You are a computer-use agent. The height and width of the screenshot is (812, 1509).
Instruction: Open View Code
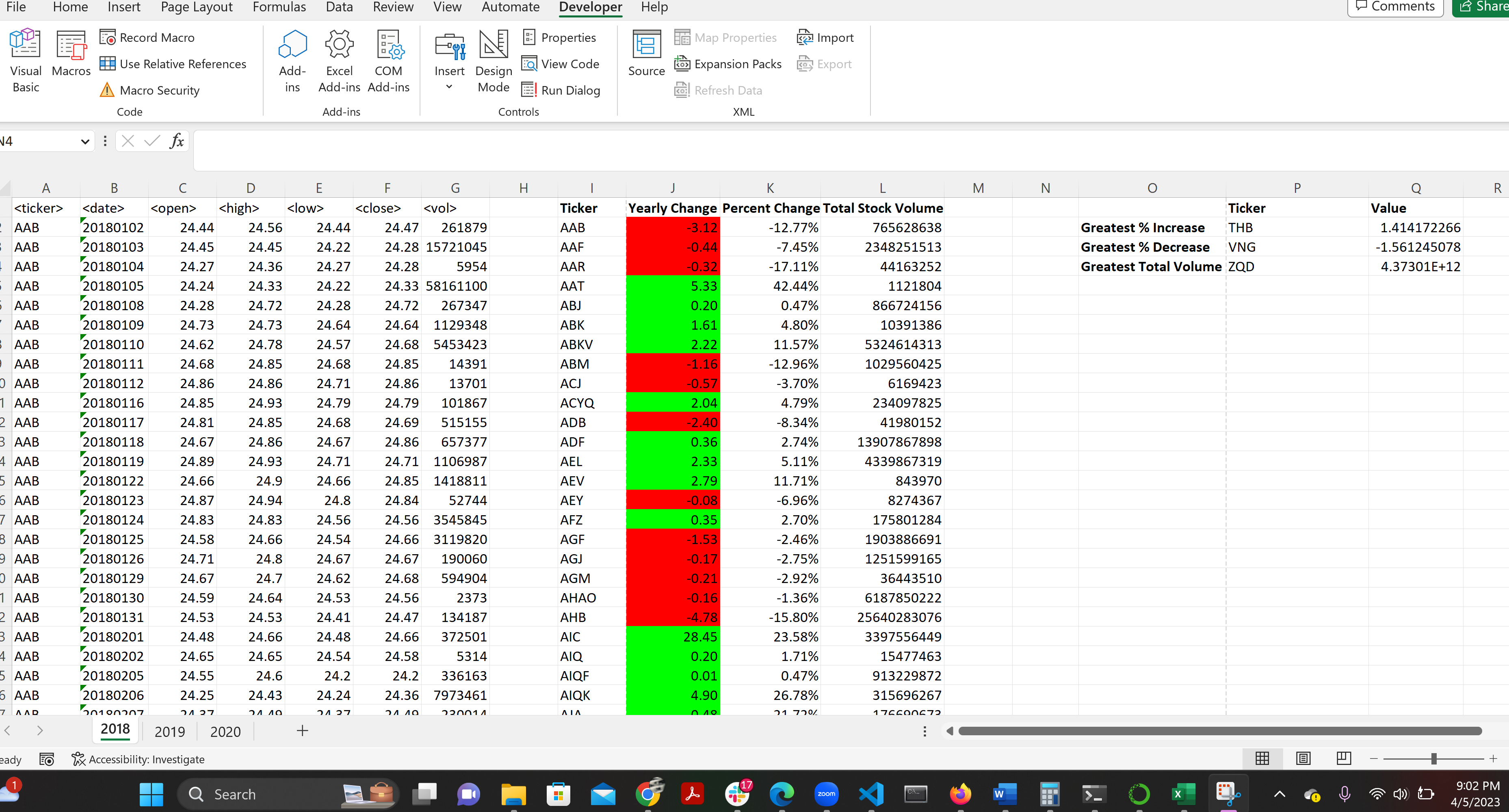click(560, 63)
